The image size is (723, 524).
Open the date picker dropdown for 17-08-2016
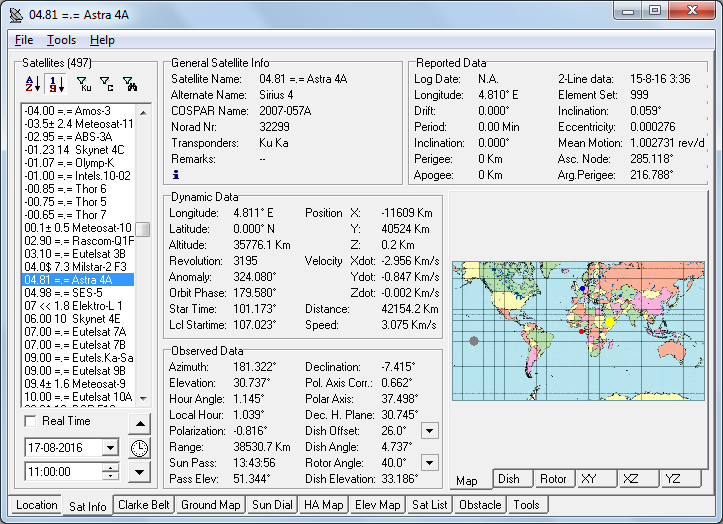[x=110, y=447]
